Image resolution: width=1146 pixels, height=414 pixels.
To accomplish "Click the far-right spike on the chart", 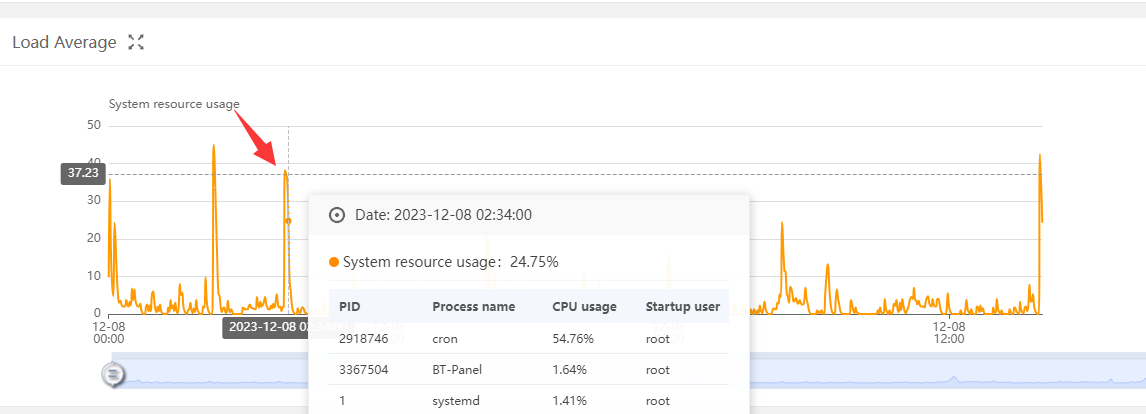I will point(1040,160).
